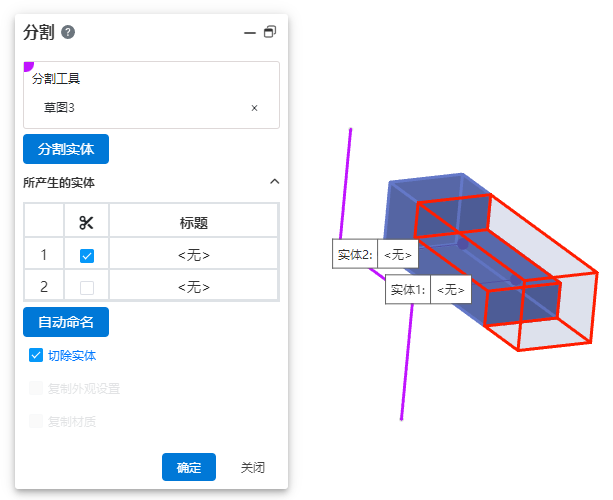Select the 草图3 entry in 分割工具
The width and height of the screenshot is (613, 500).
coord(60,108)
